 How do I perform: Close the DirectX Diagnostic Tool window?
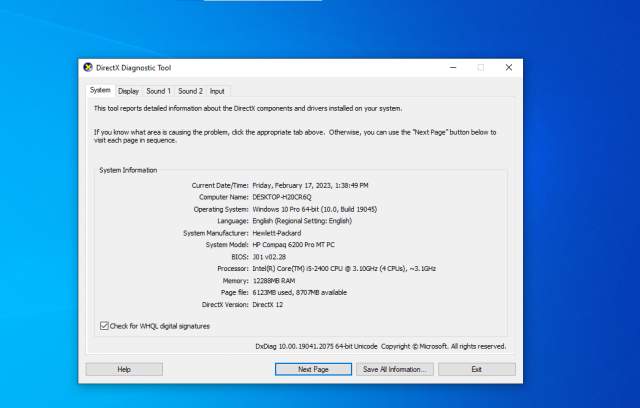tap(509, 68)
